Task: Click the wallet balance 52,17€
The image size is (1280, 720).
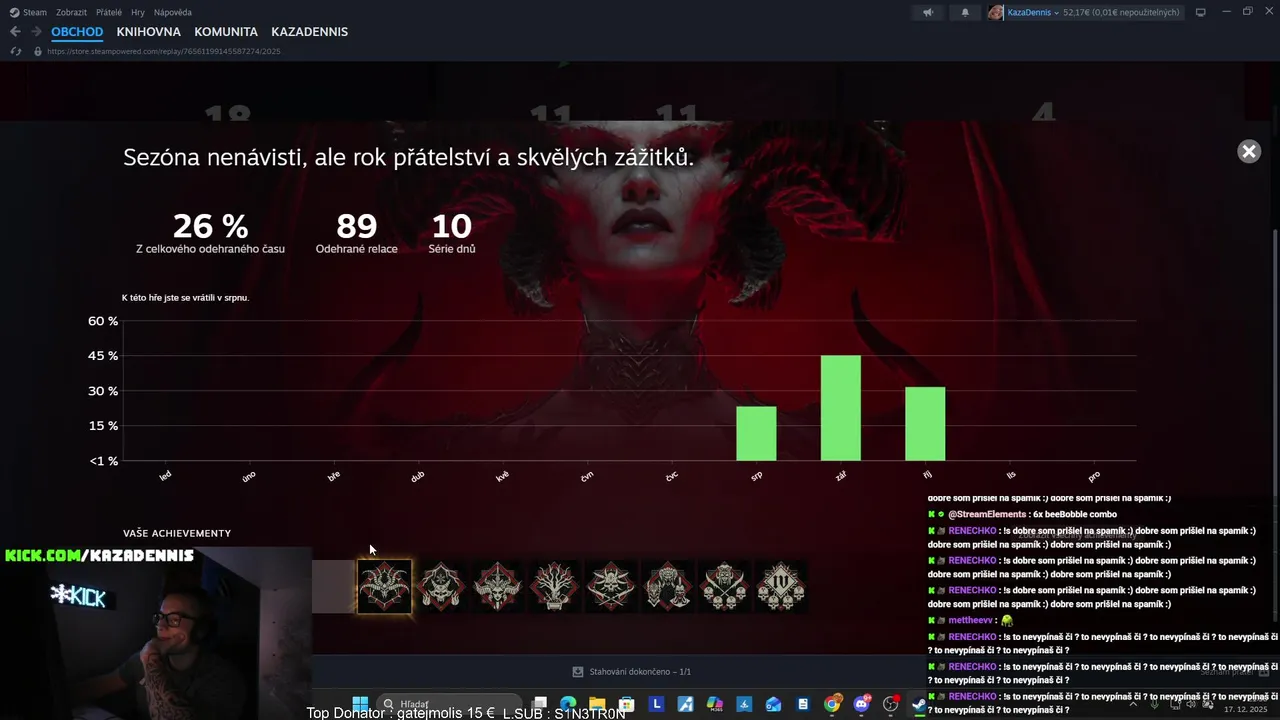Action: [1121, 12]
